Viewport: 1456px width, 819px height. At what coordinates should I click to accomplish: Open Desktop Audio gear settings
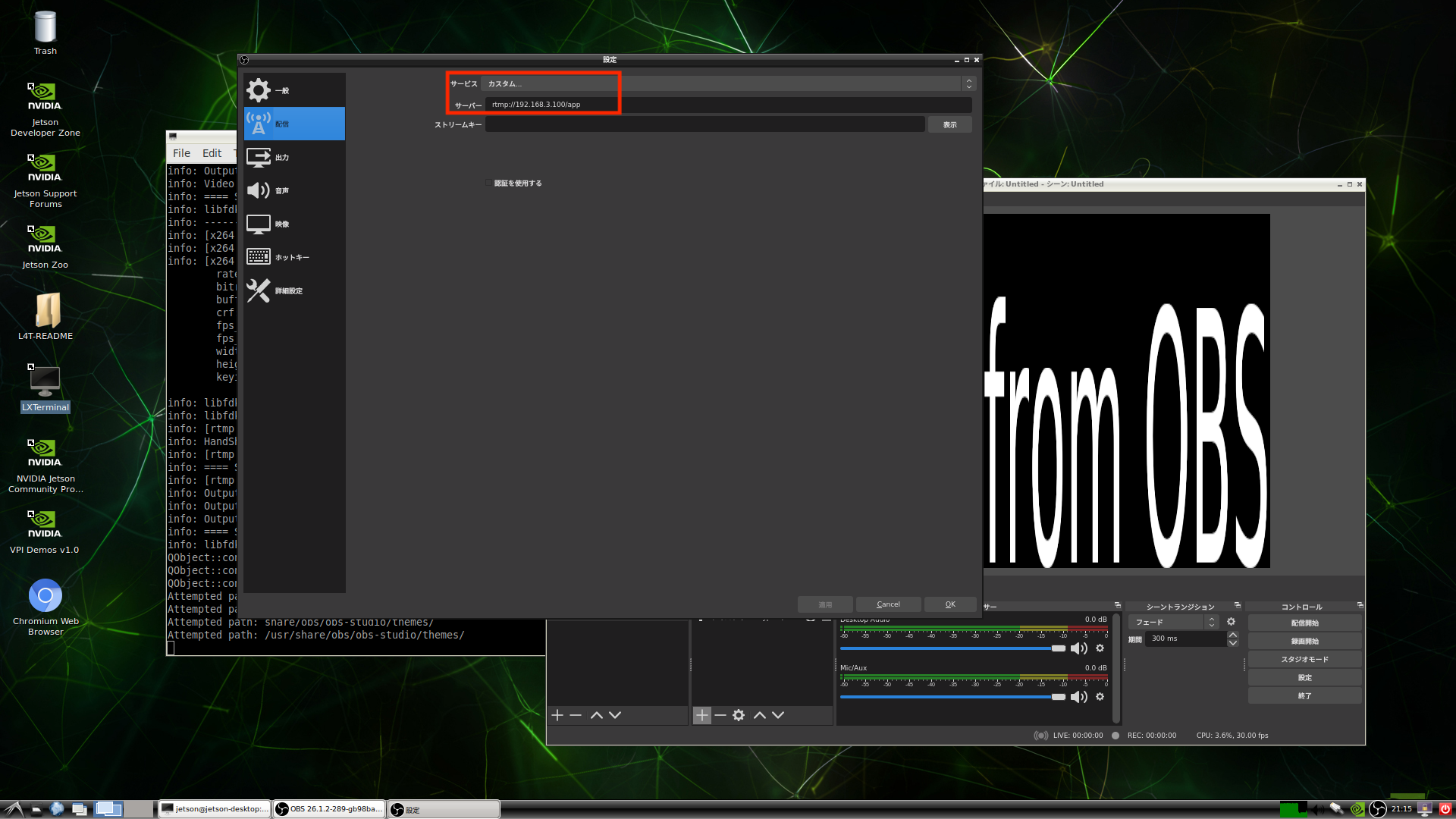(1100, 648)
